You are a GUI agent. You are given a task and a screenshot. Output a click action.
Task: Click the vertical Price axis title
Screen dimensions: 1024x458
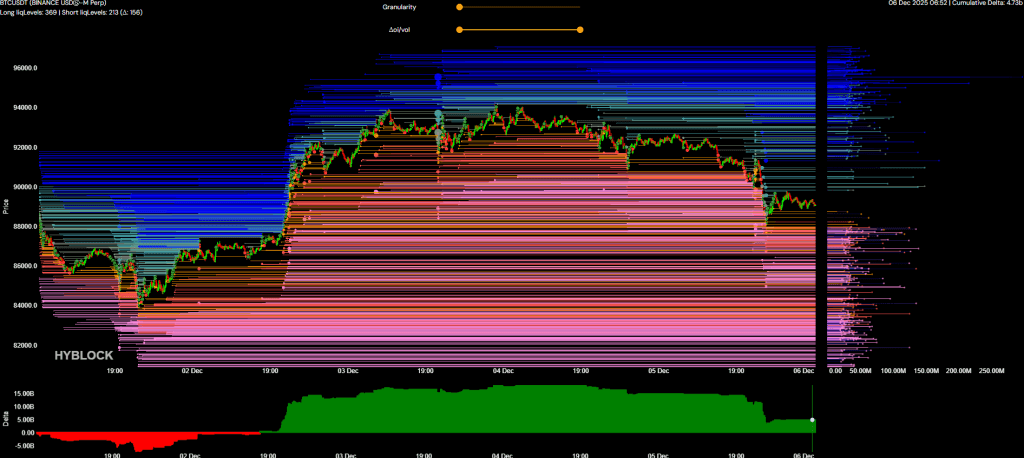coord(6,206)
